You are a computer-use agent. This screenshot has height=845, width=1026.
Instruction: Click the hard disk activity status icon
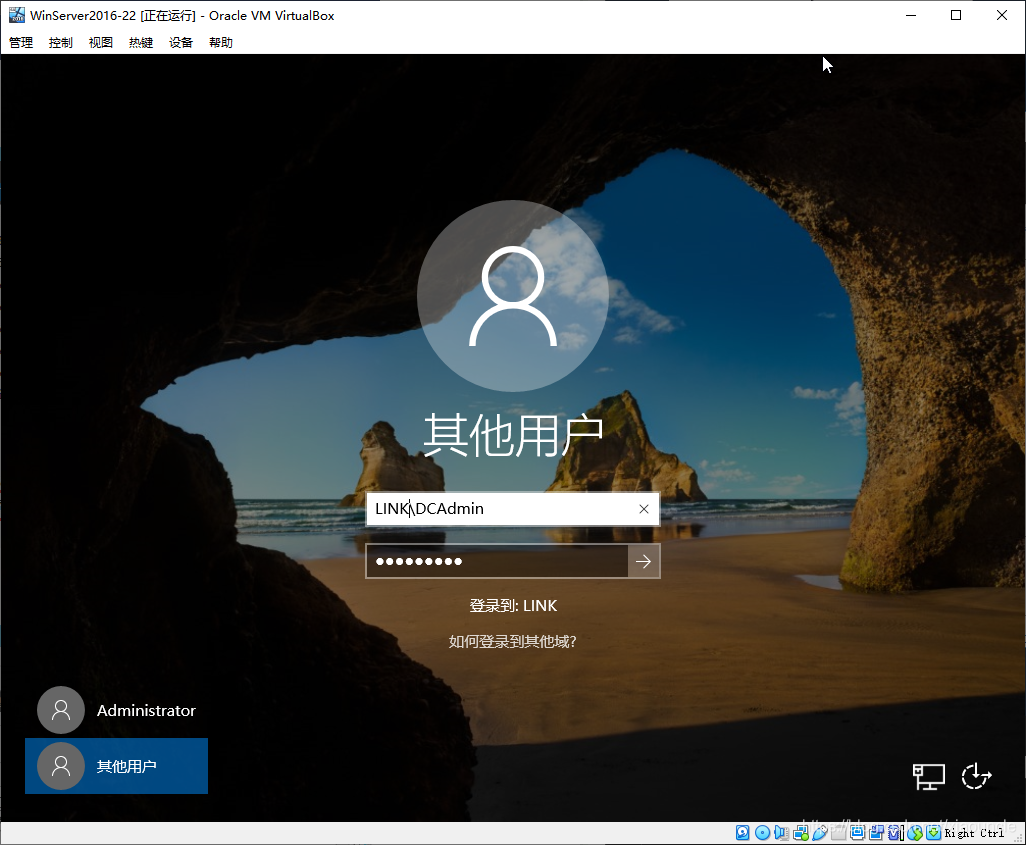coord(743,833)
